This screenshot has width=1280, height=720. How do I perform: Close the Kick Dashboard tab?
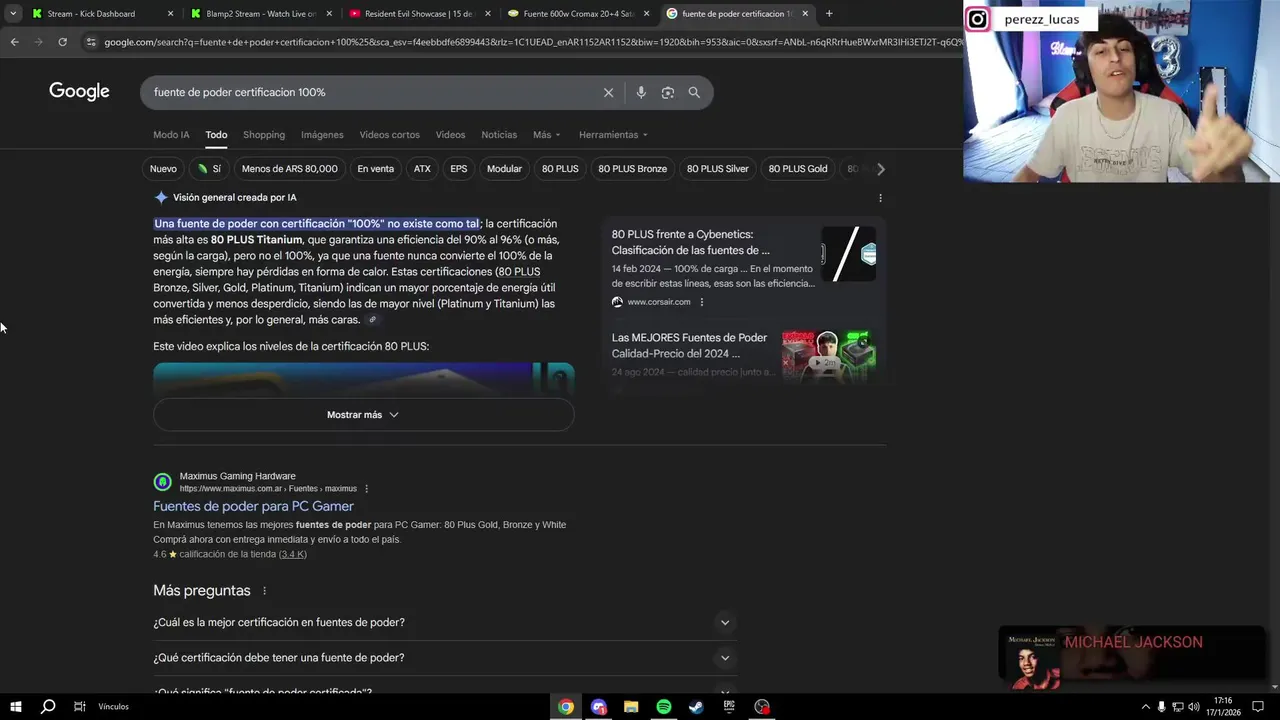(x=170, y=14)
